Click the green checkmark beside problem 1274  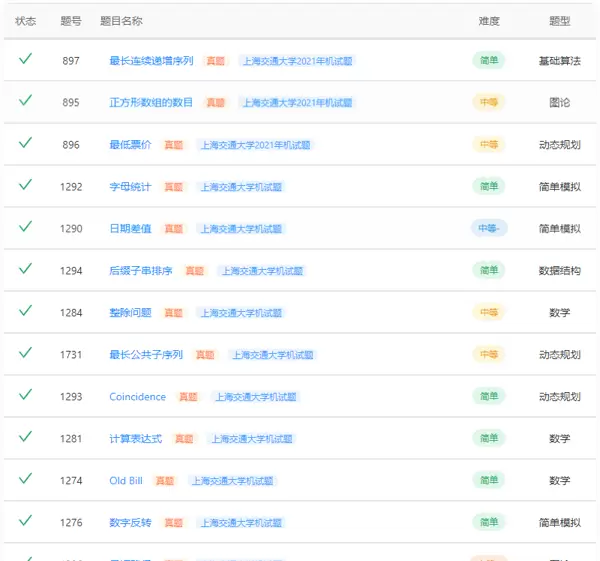click(26, 480)
